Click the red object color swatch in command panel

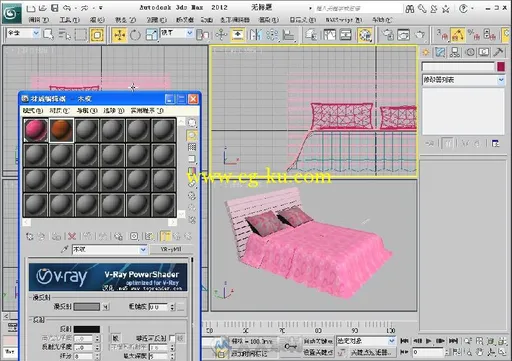click(501, 67)
